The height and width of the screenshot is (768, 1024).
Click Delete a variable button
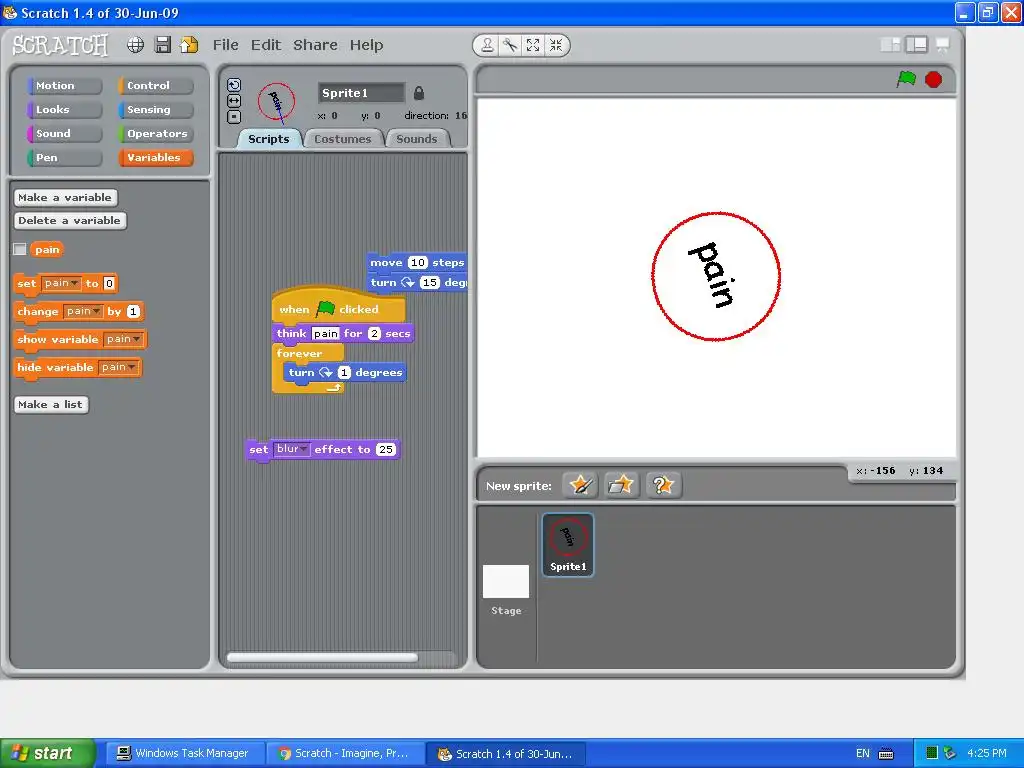[x=70, y=221]
